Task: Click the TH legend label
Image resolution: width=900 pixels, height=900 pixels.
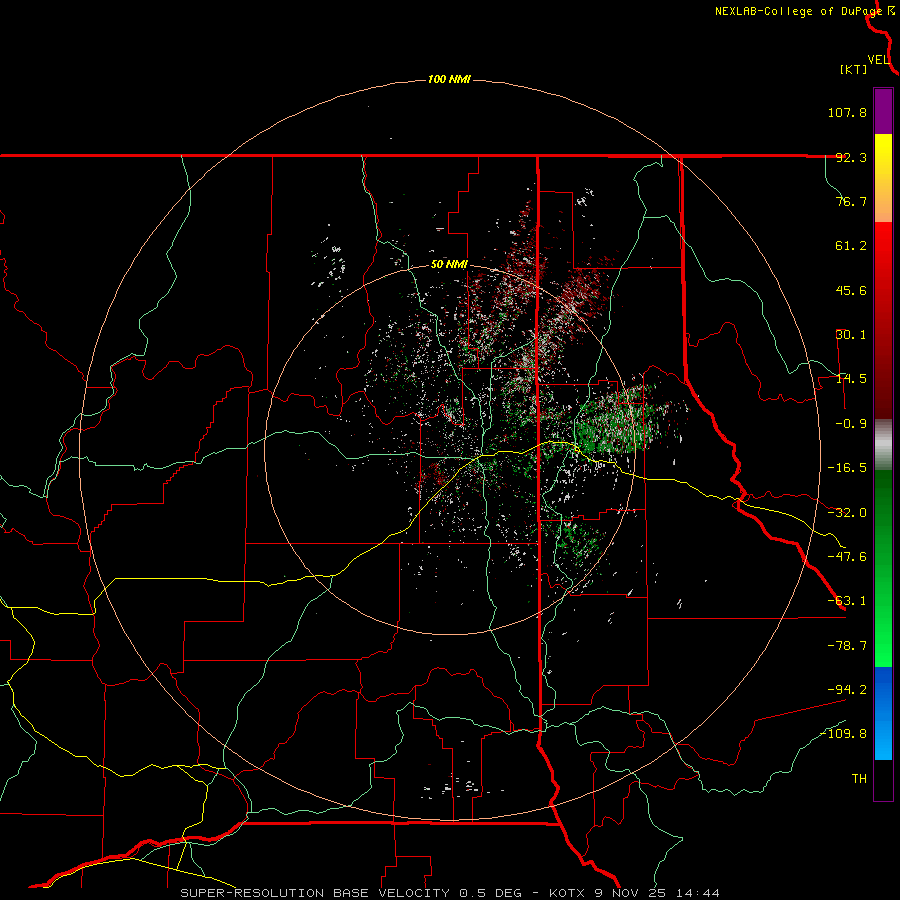Action: [x=859, y=779]
